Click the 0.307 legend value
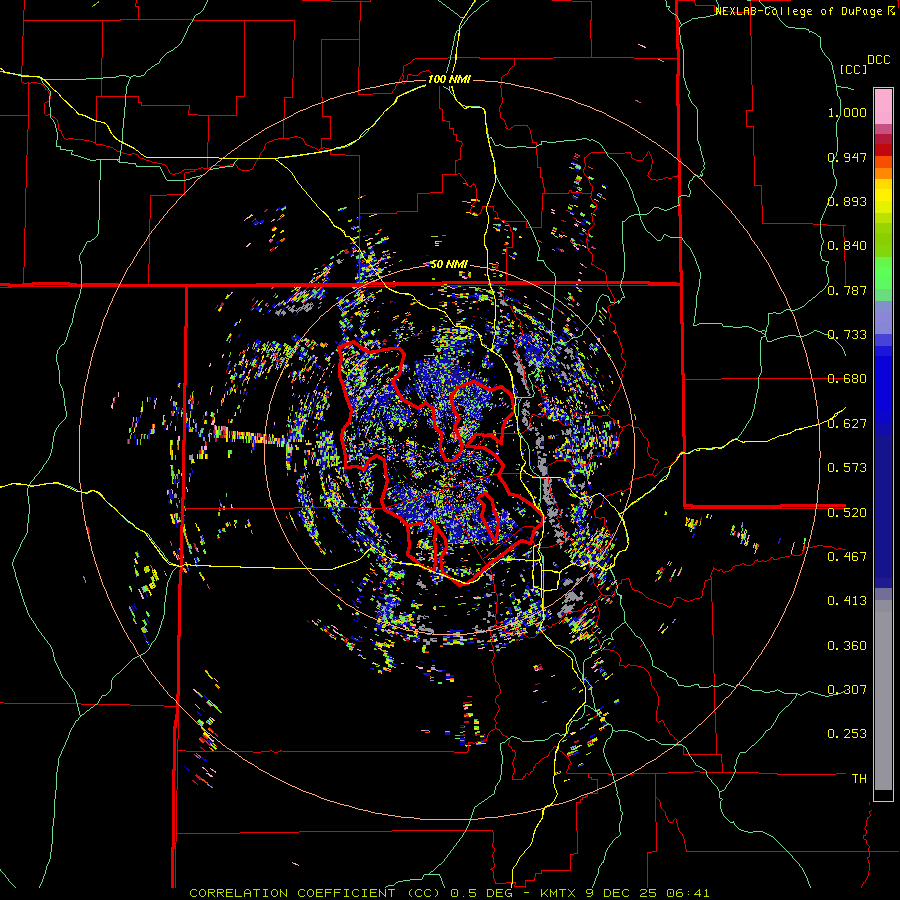This screenshot has height=900, width=900. (x=847, y=689)
